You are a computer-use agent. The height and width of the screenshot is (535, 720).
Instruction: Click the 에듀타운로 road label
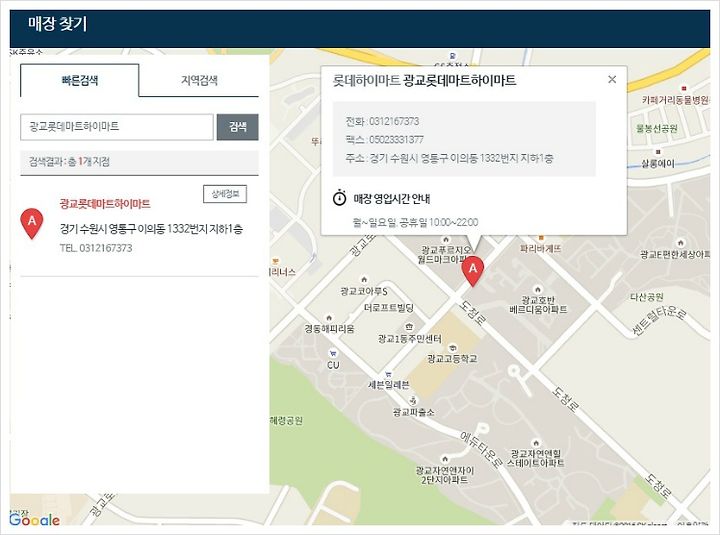point(481,449)
